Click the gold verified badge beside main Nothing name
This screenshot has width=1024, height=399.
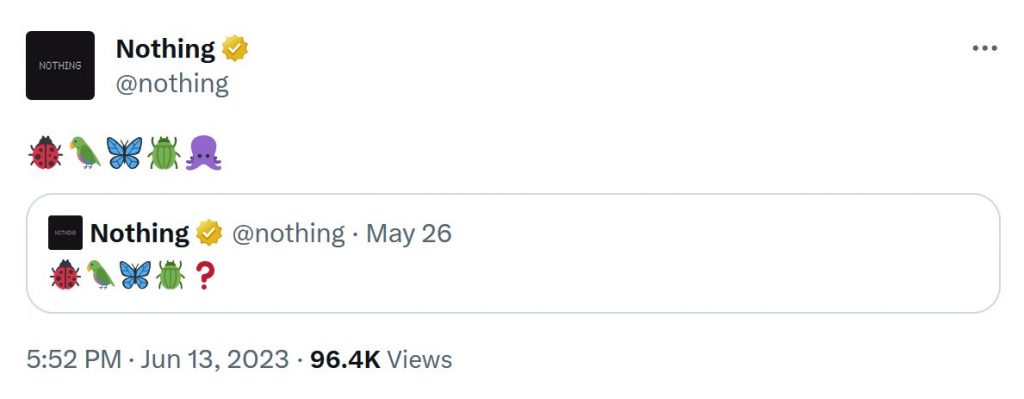[235, 48]
